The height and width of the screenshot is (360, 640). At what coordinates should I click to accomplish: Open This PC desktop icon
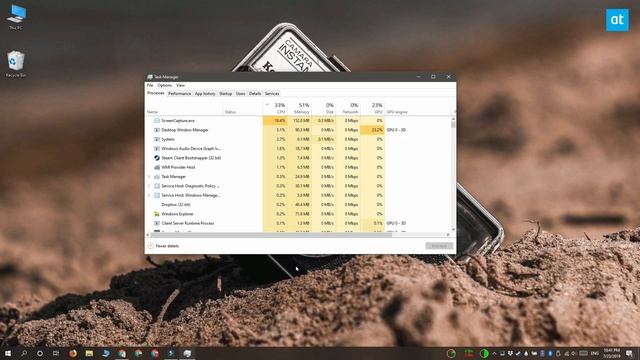point(16,17)
